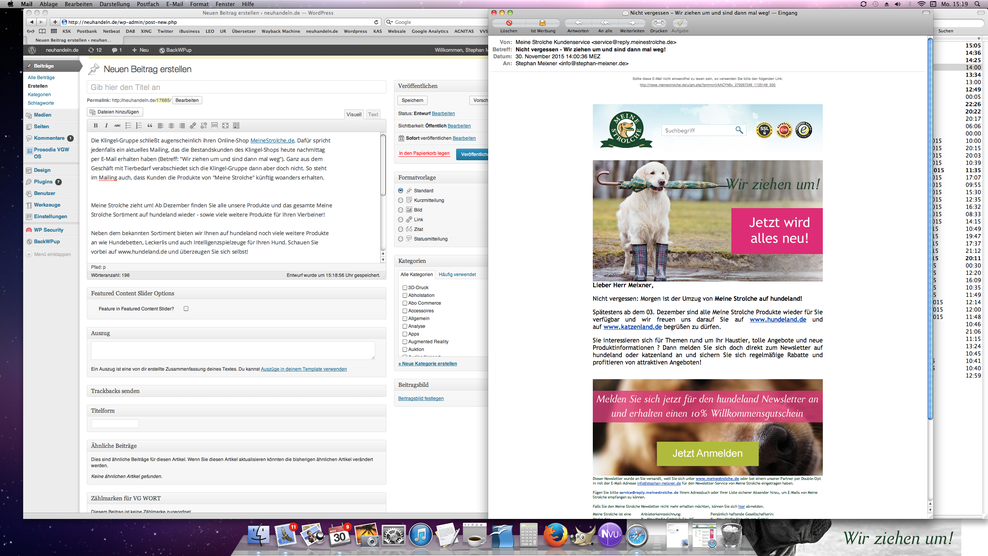Viewport: 988px width, 556px height.
Task: Open iTunes from the Dock
Action: pos(420,536)
